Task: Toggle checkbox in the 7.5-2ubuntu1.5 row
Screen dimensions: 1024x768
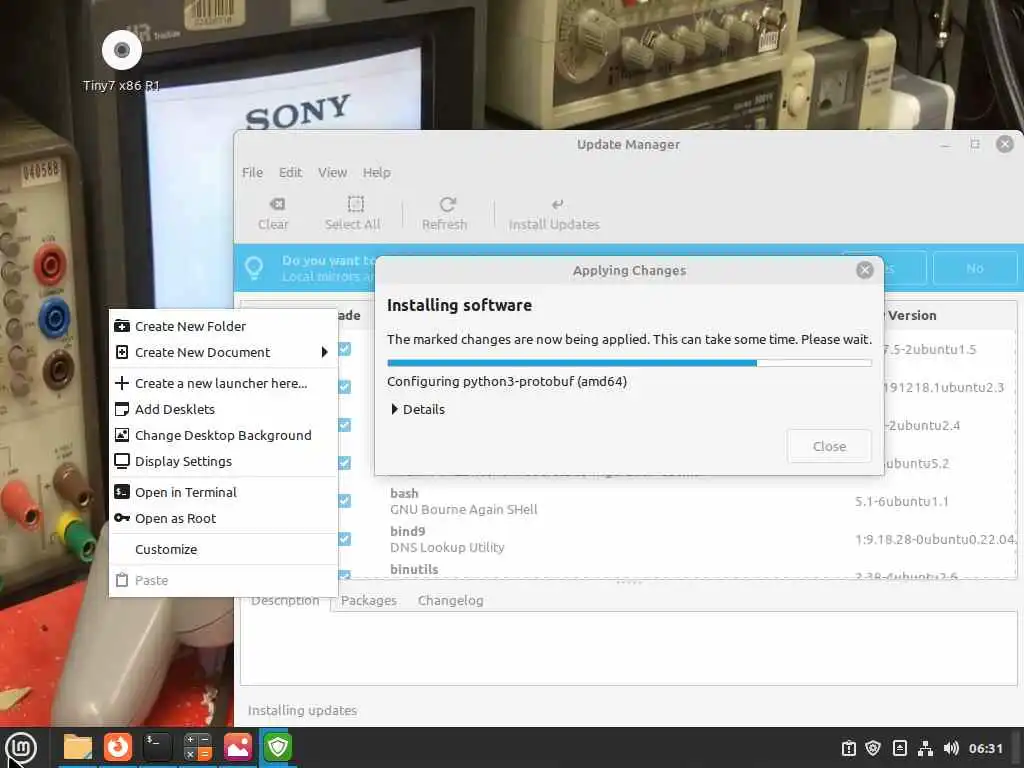Action: (x=345, y=349)
